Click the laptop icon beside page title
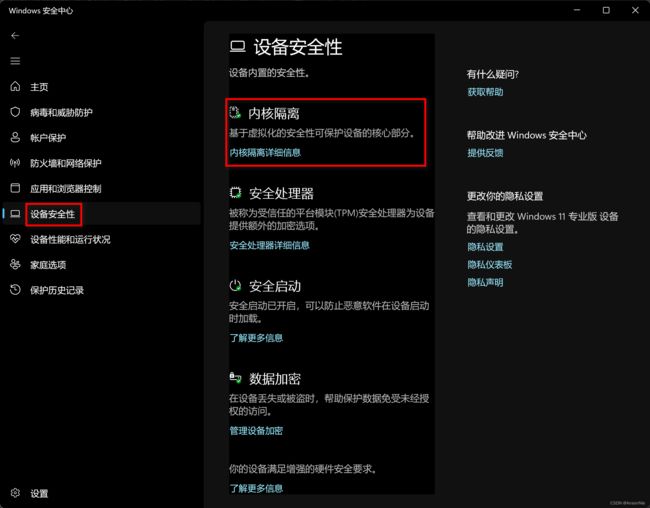The image size is (650, 508). [x=238, y=46]
